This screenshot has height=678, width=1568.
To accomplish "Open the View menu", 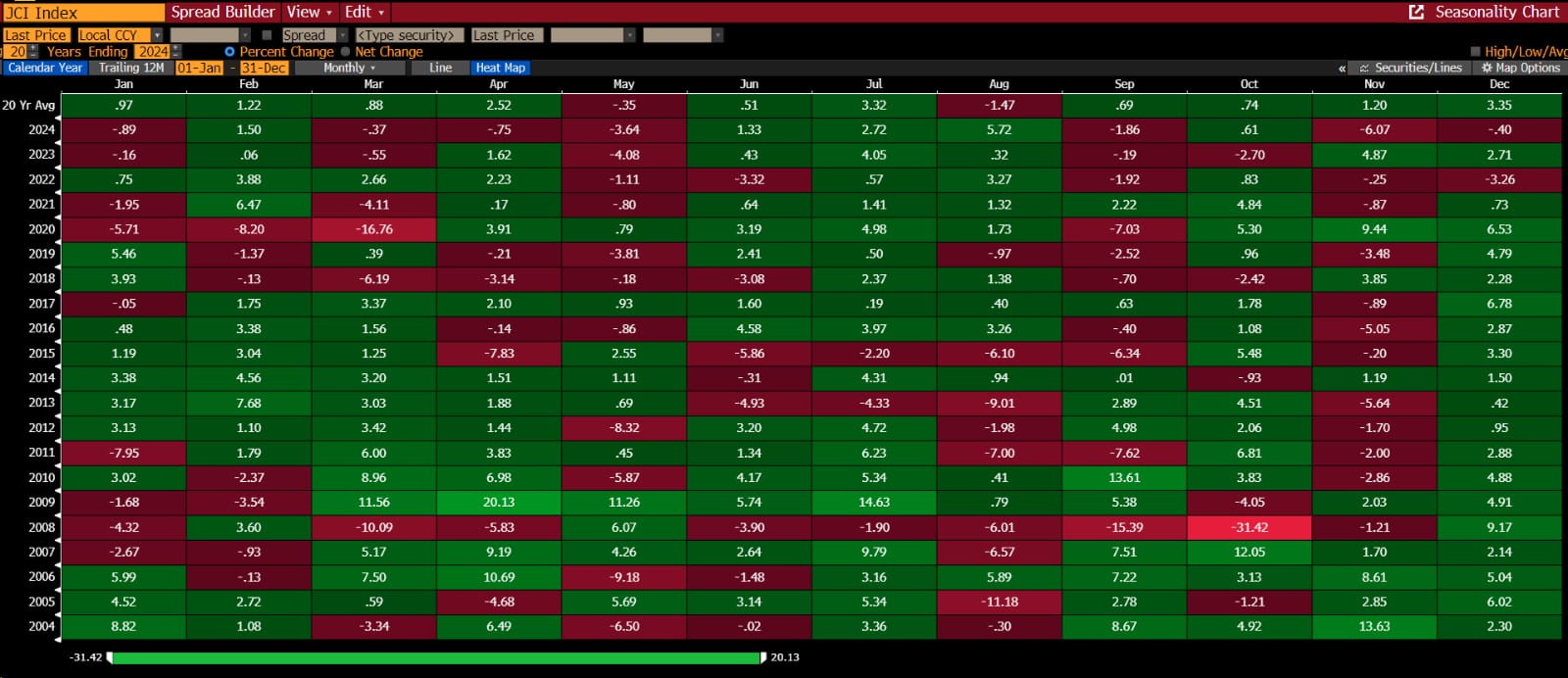I will pos(309,12).
